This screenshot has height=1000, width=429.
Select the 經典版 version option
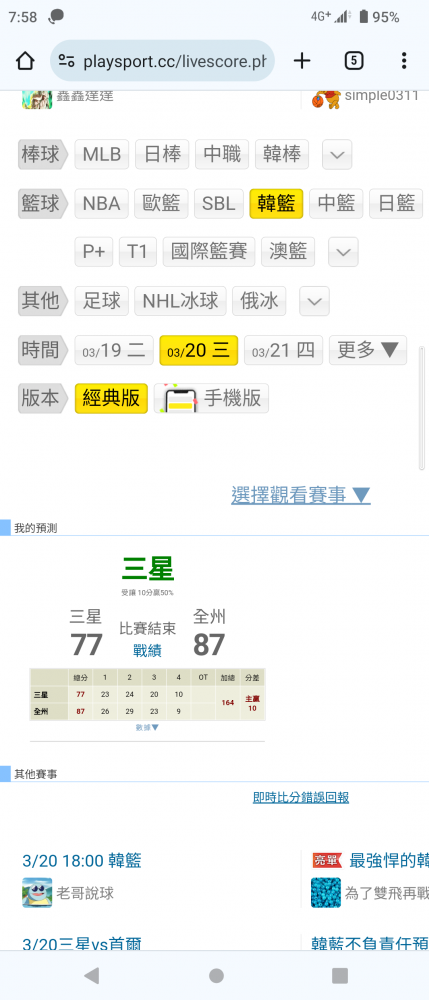tap(112, 399)
